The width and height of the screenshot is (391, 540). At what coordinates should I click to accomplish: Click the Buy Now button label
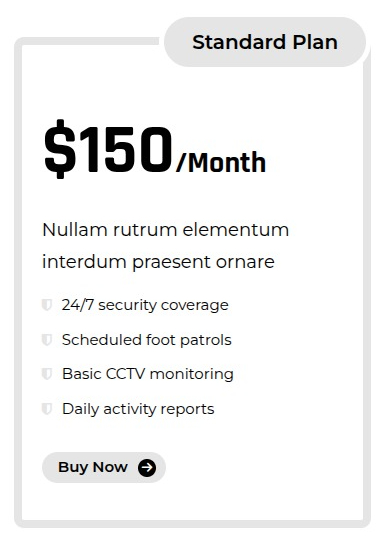pos(93,467)
